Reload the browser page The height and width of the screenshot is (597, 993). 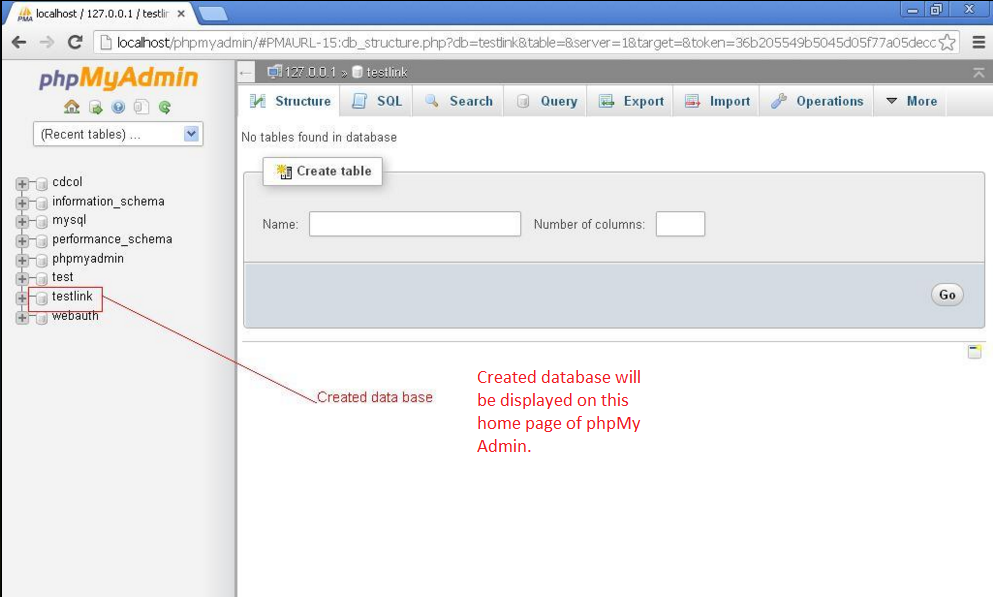pos(75,42)
